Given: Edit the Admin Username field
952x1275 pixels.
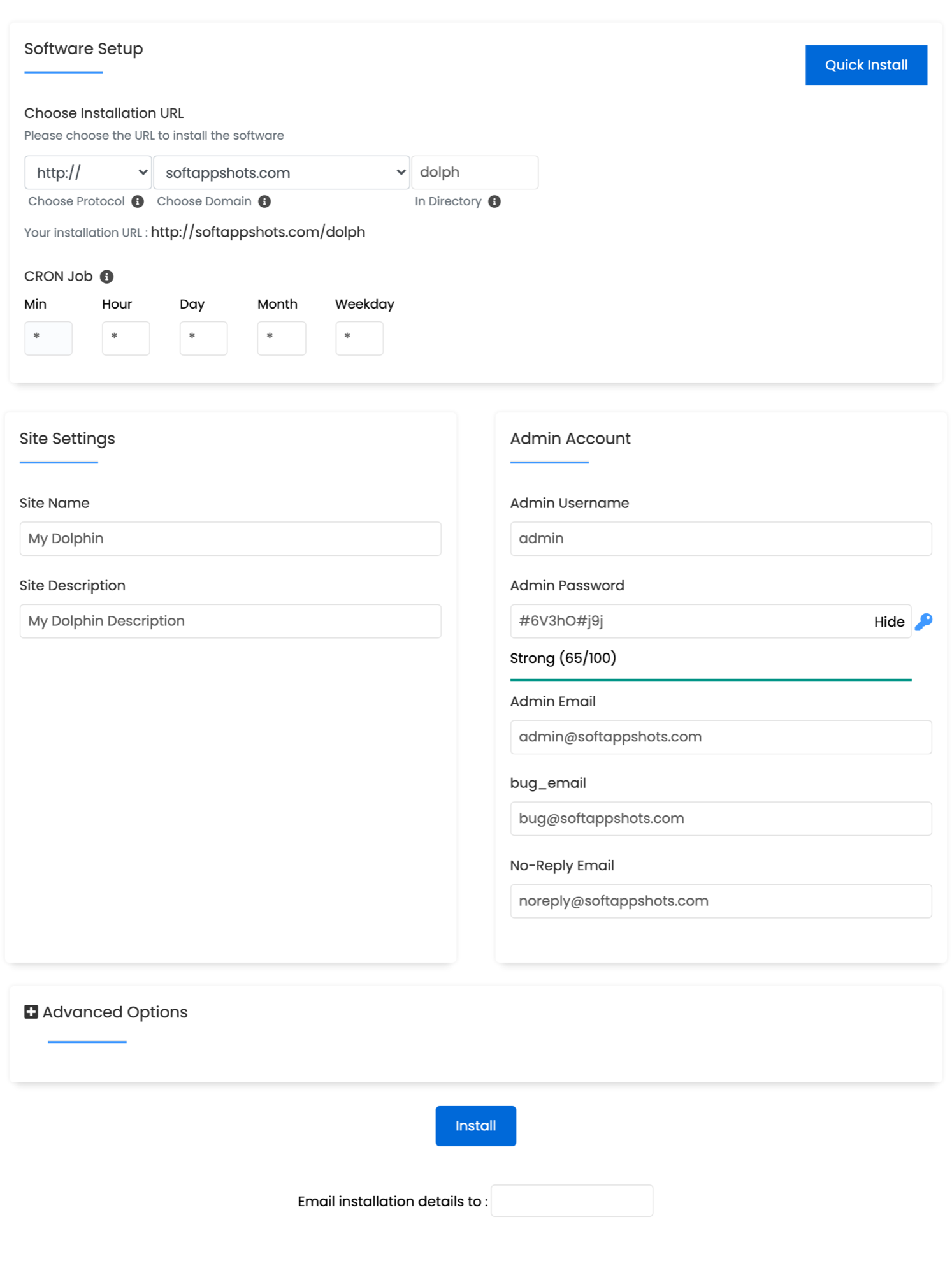Looking at the screenshot, I should [x=721, y=539].
